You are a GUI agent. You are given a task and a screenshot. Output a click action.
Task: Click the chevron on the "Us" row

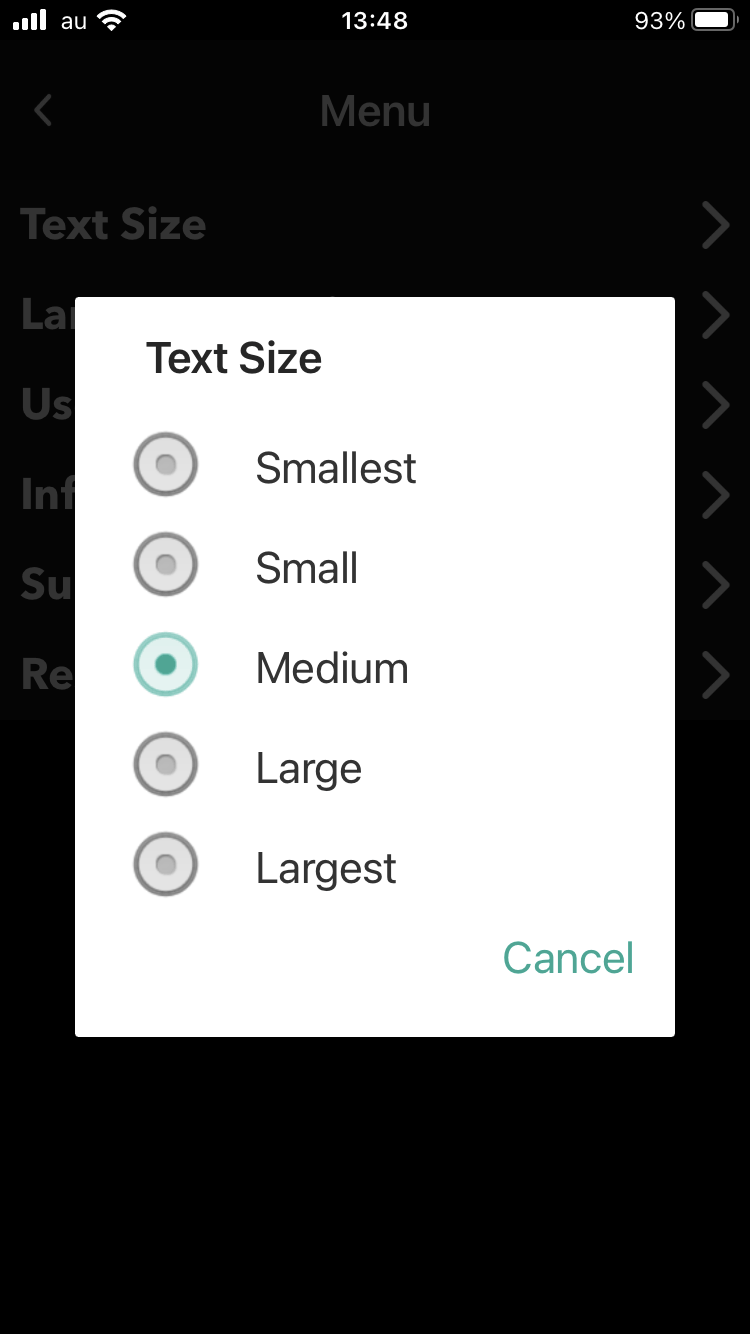point(715,405)
